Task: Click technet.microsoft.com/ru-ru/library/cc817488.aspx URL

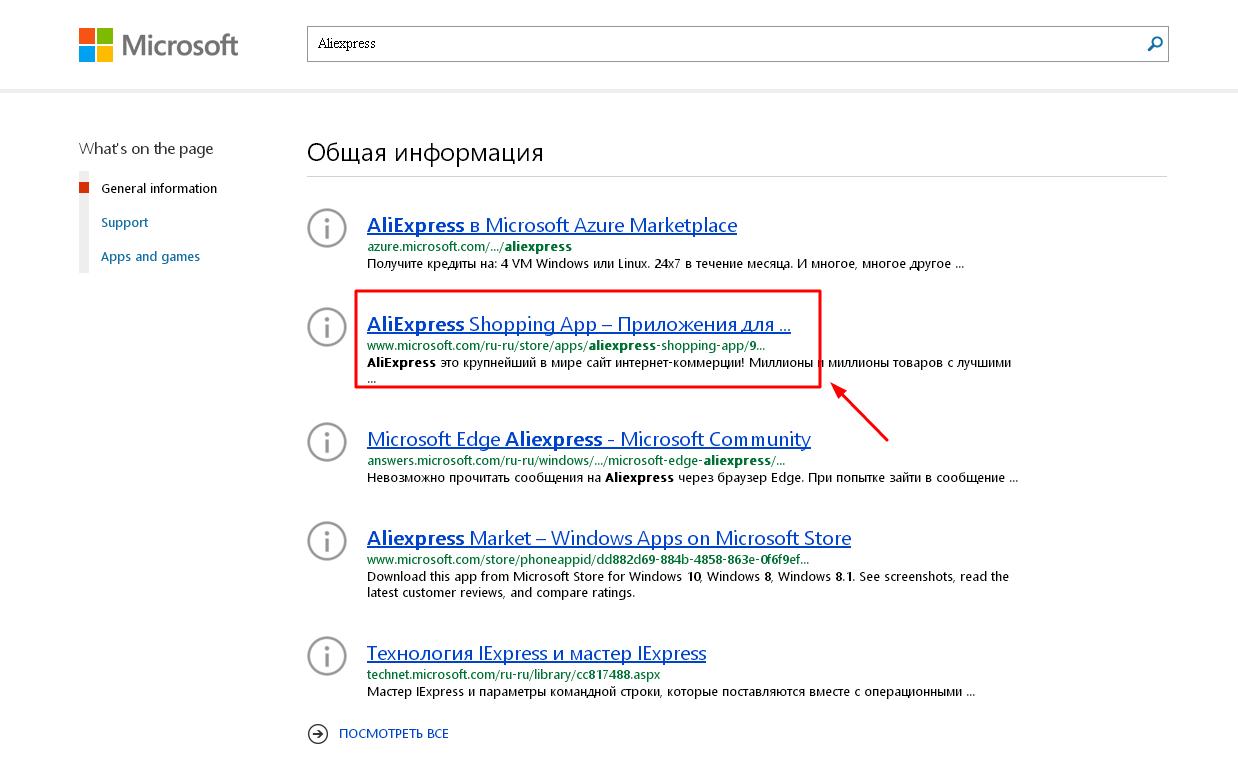Action: pyautogui.click(x=514, y=674)
